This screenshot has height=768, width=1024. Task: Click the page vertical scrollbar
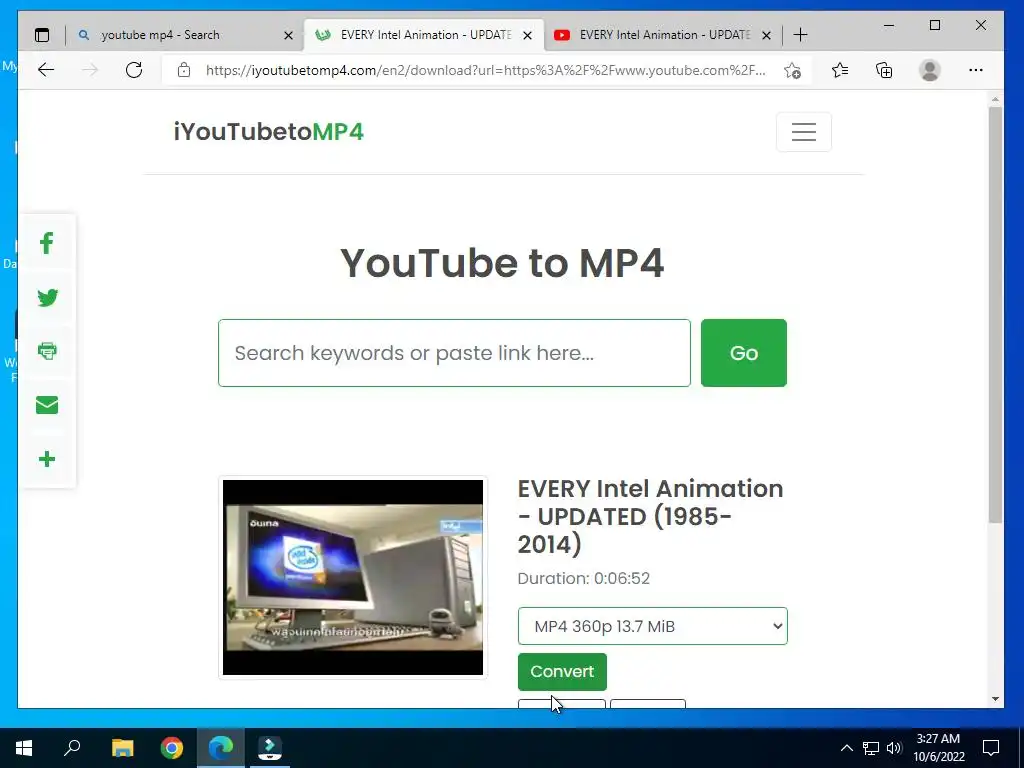pos(995,315)
